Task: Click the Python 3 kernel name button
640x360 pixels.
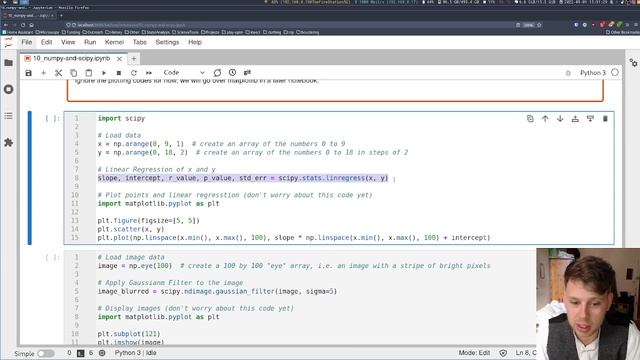Action: coord(593,73)
